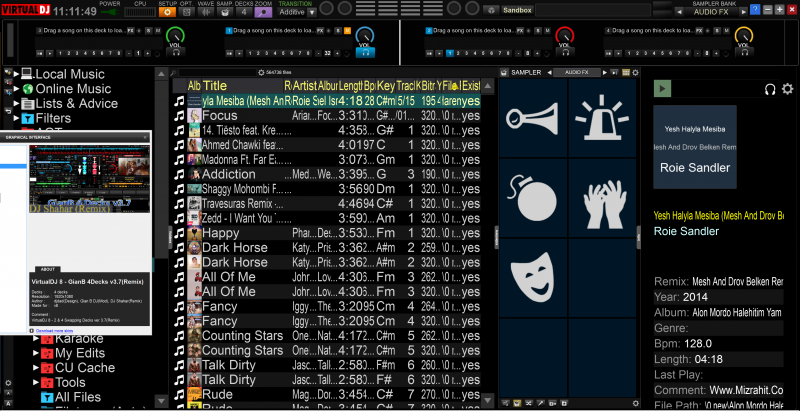Open the track info panel settings gear

coord(787,89)
